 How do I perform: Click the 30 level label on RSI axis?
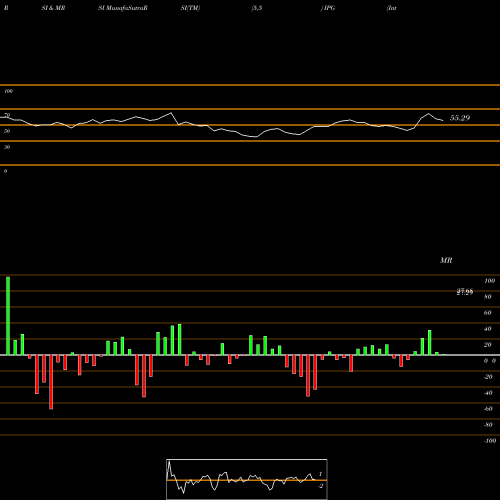[x=7, y=147]
